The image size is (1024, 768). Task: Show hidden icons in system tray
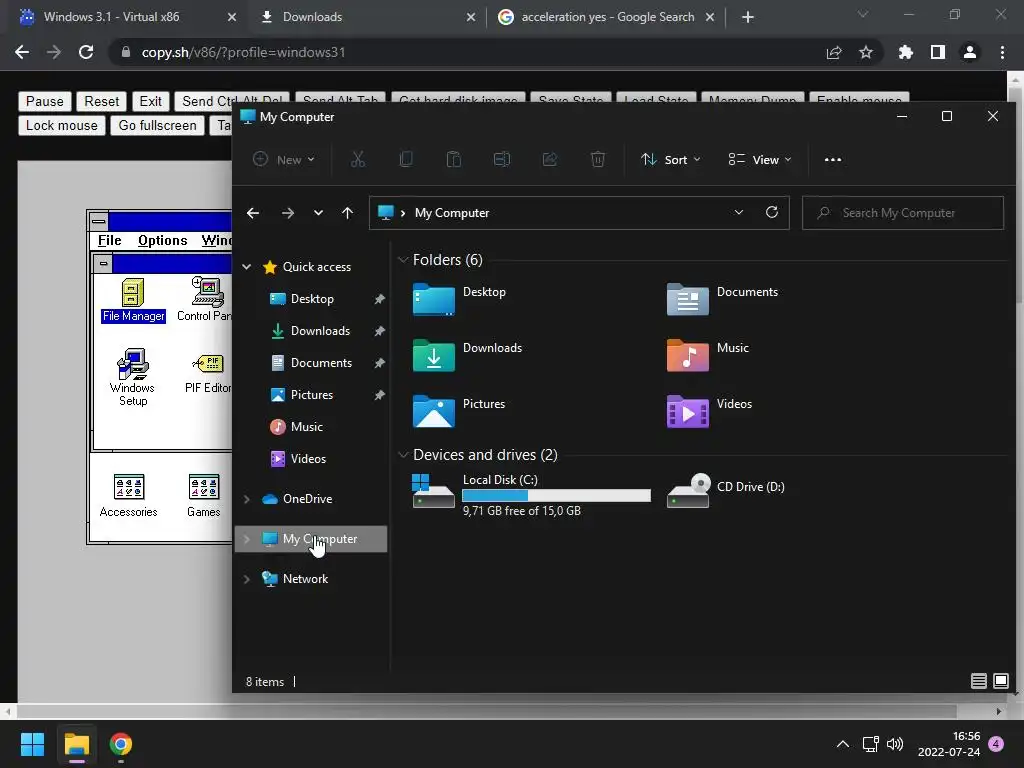tap(843, 744)
